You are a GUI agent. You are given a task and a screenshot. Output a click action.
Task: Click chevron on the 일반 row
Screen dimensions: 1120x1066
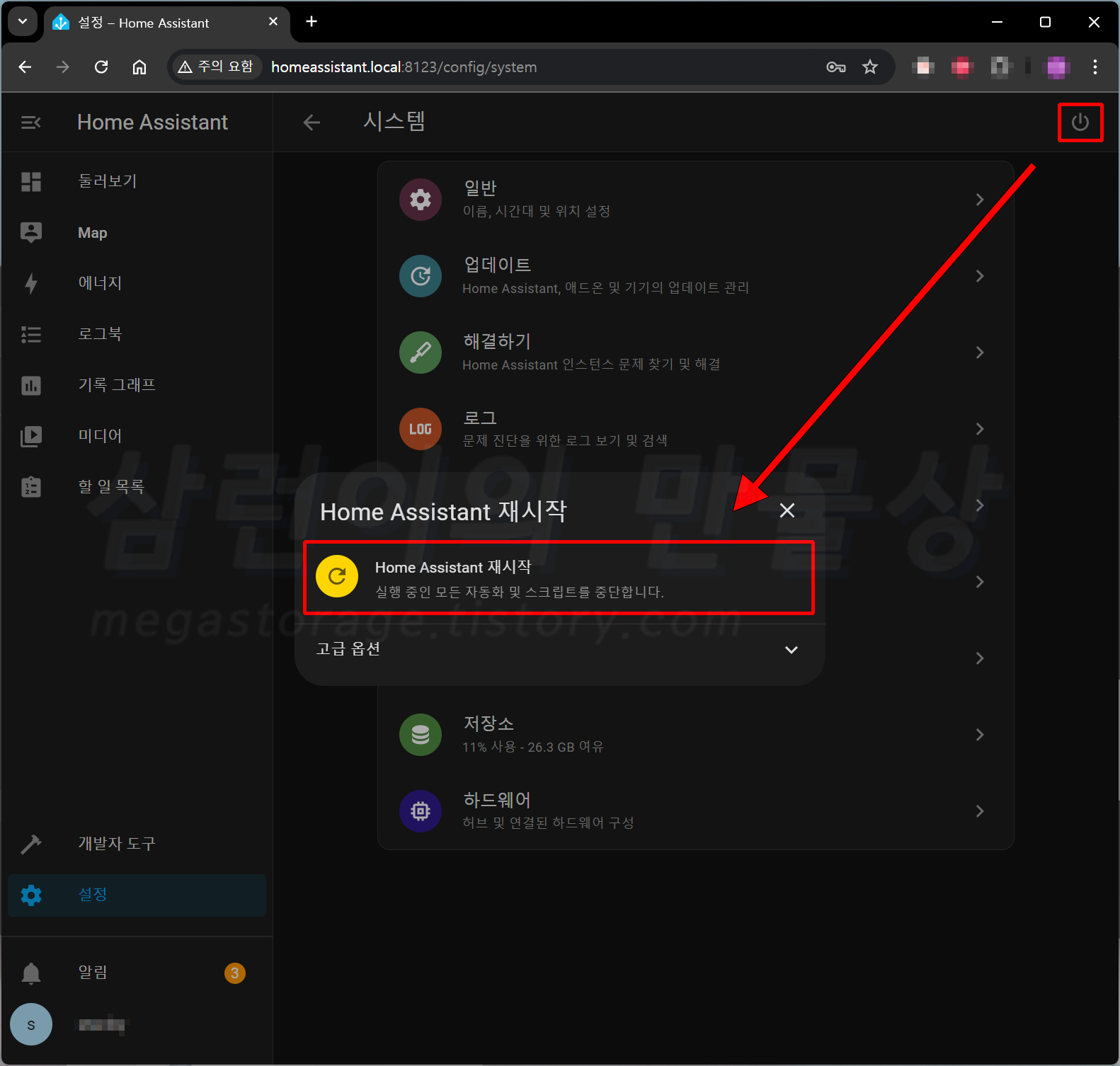(x=980, y=200)
